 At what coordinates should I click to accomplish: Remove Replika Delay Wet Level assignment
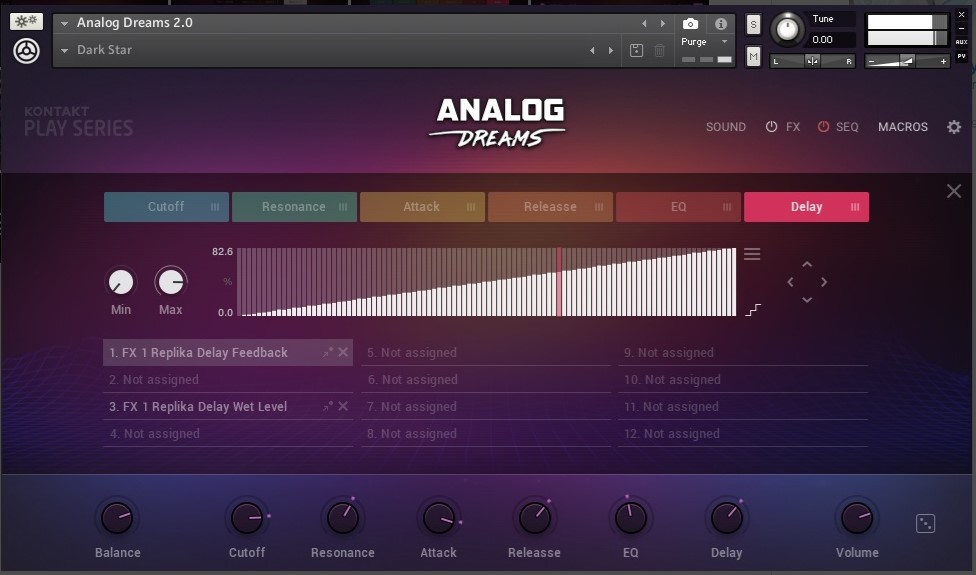[343, 406]
